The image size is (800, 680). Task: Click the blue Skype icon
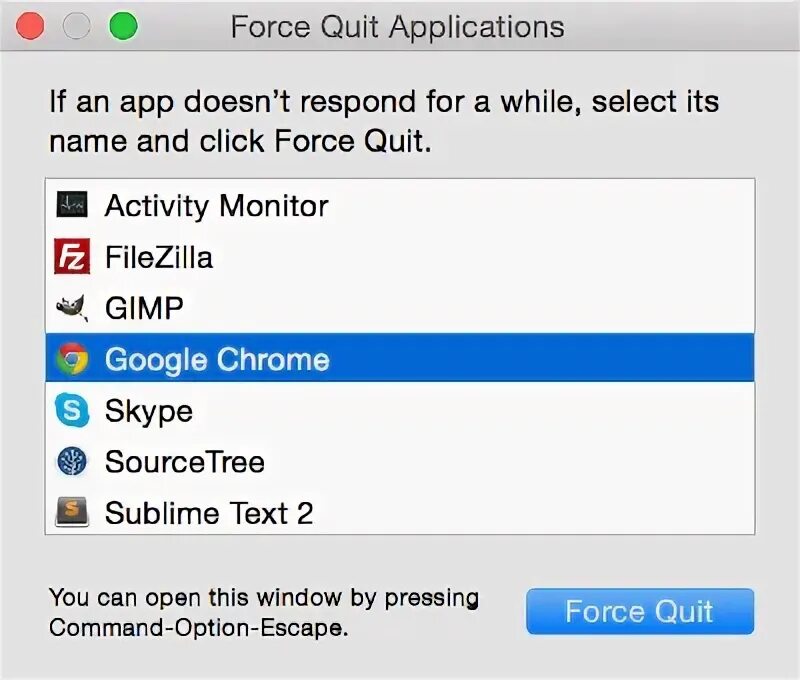click(x=72, y=410)
